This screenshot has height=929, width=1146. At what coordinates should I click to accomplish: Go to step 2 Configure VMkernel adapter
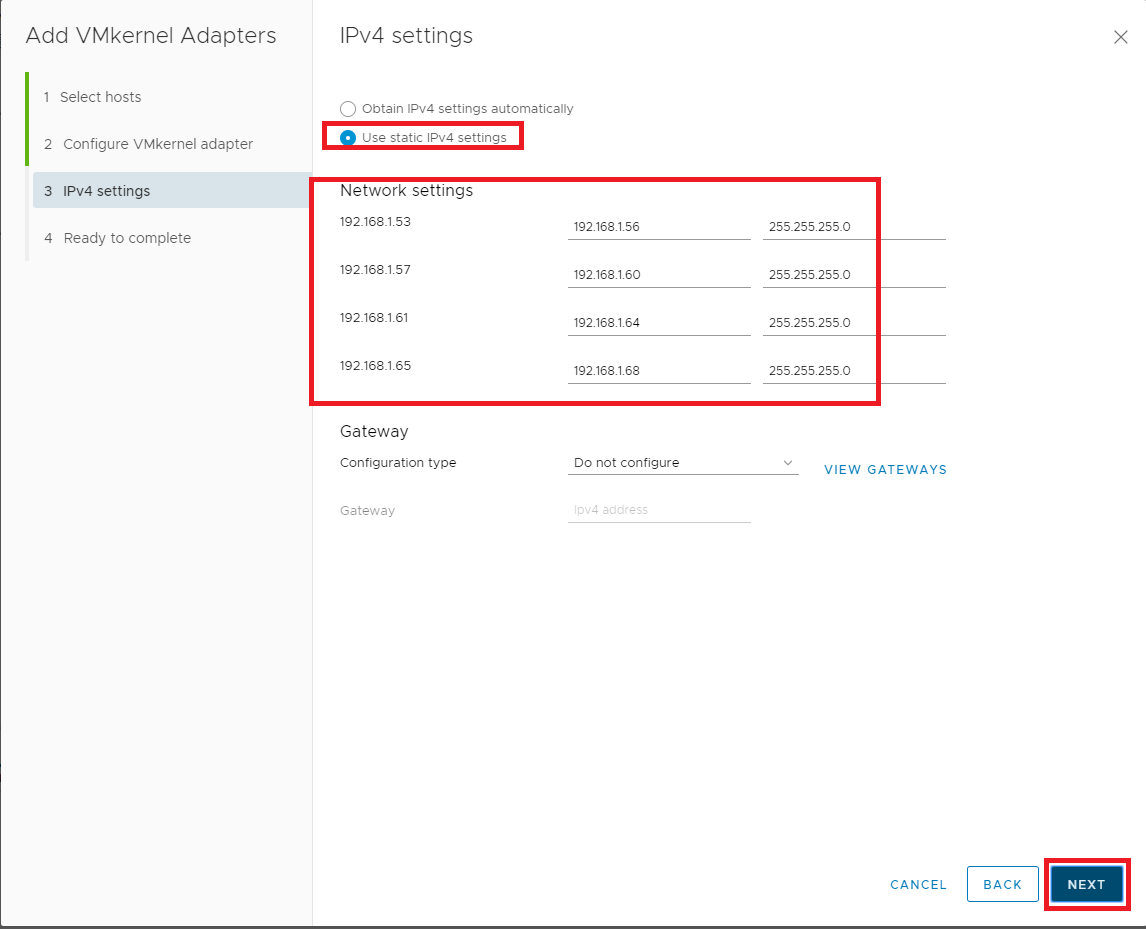click(157, 144)
